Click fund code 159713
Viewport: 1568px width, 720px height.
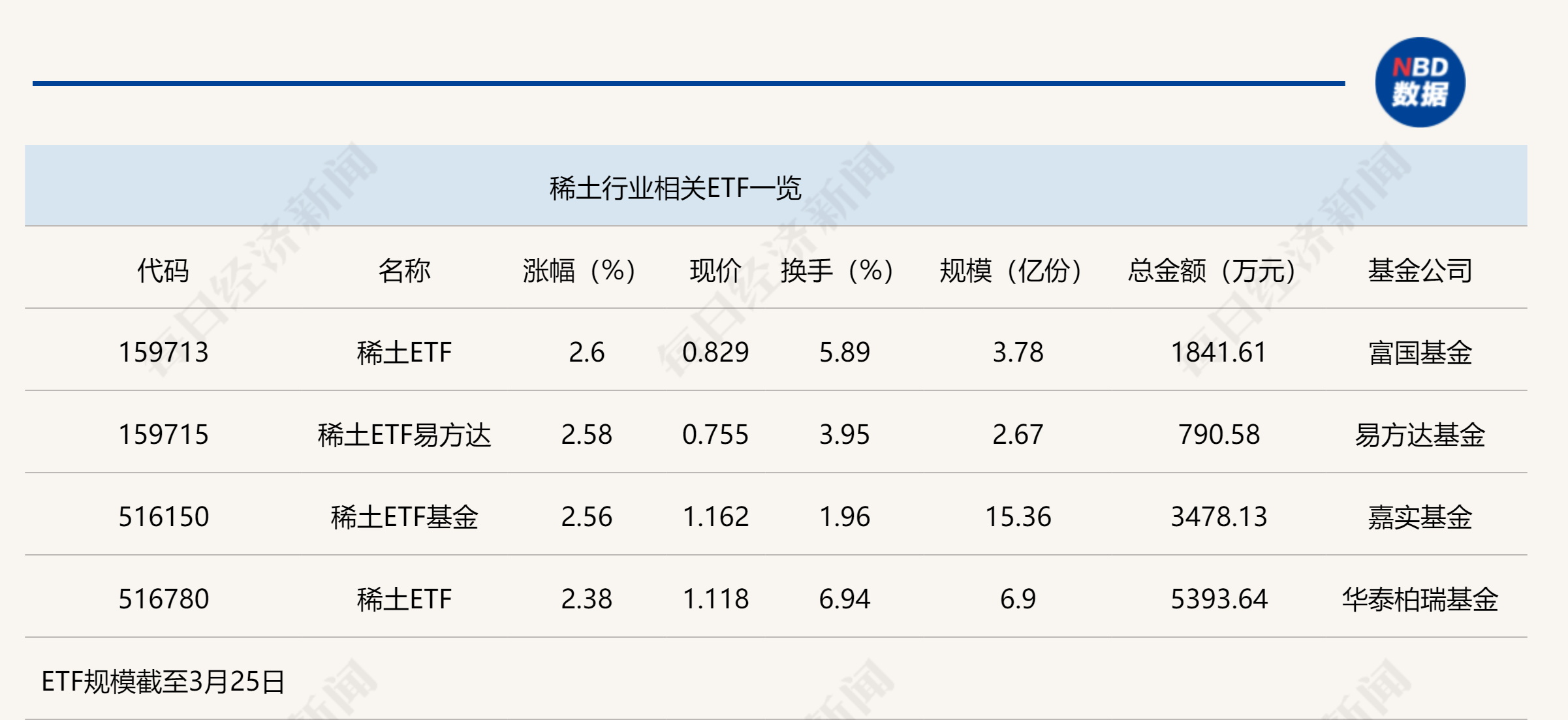coord(163,352)
